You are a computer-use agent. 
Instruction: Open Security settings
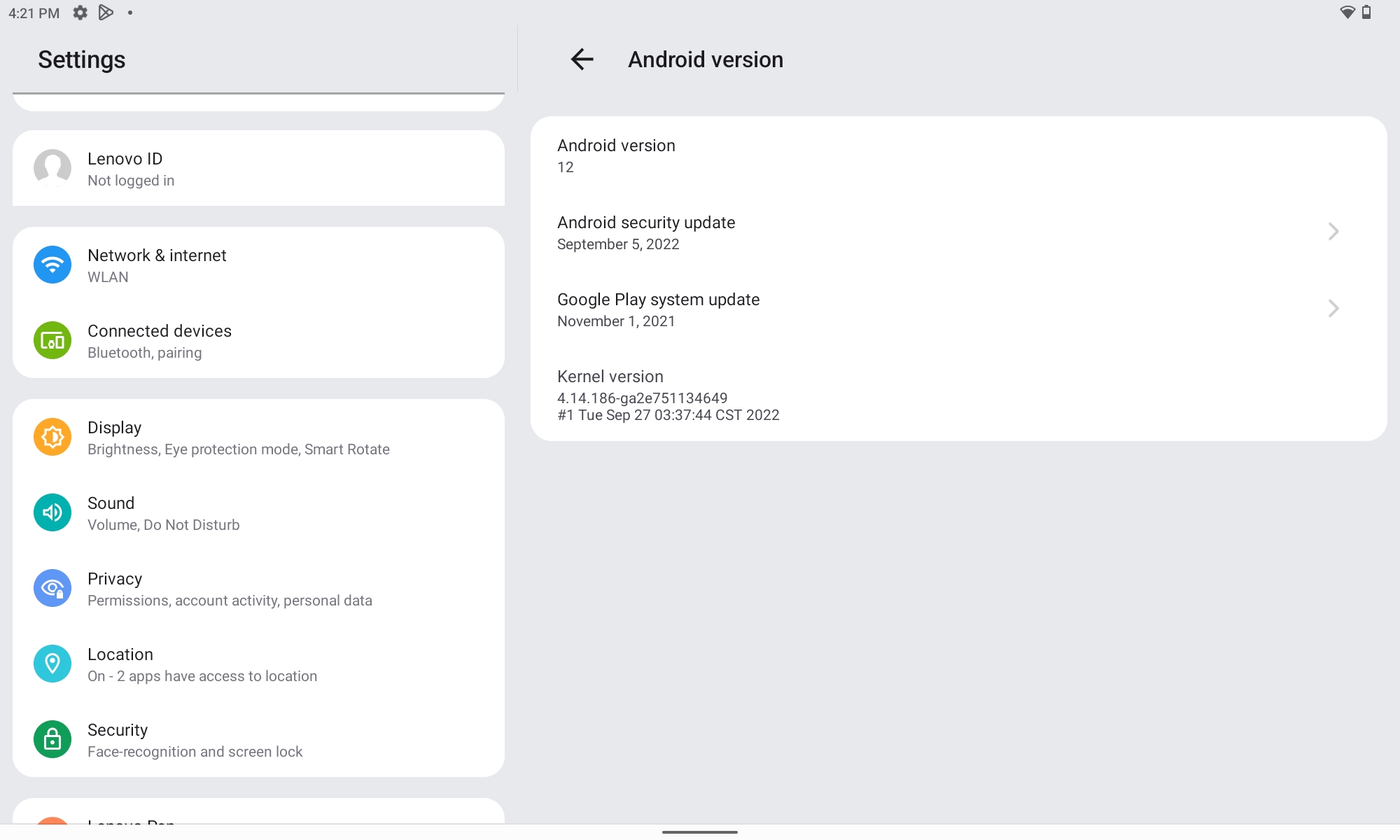pos(258,739)
